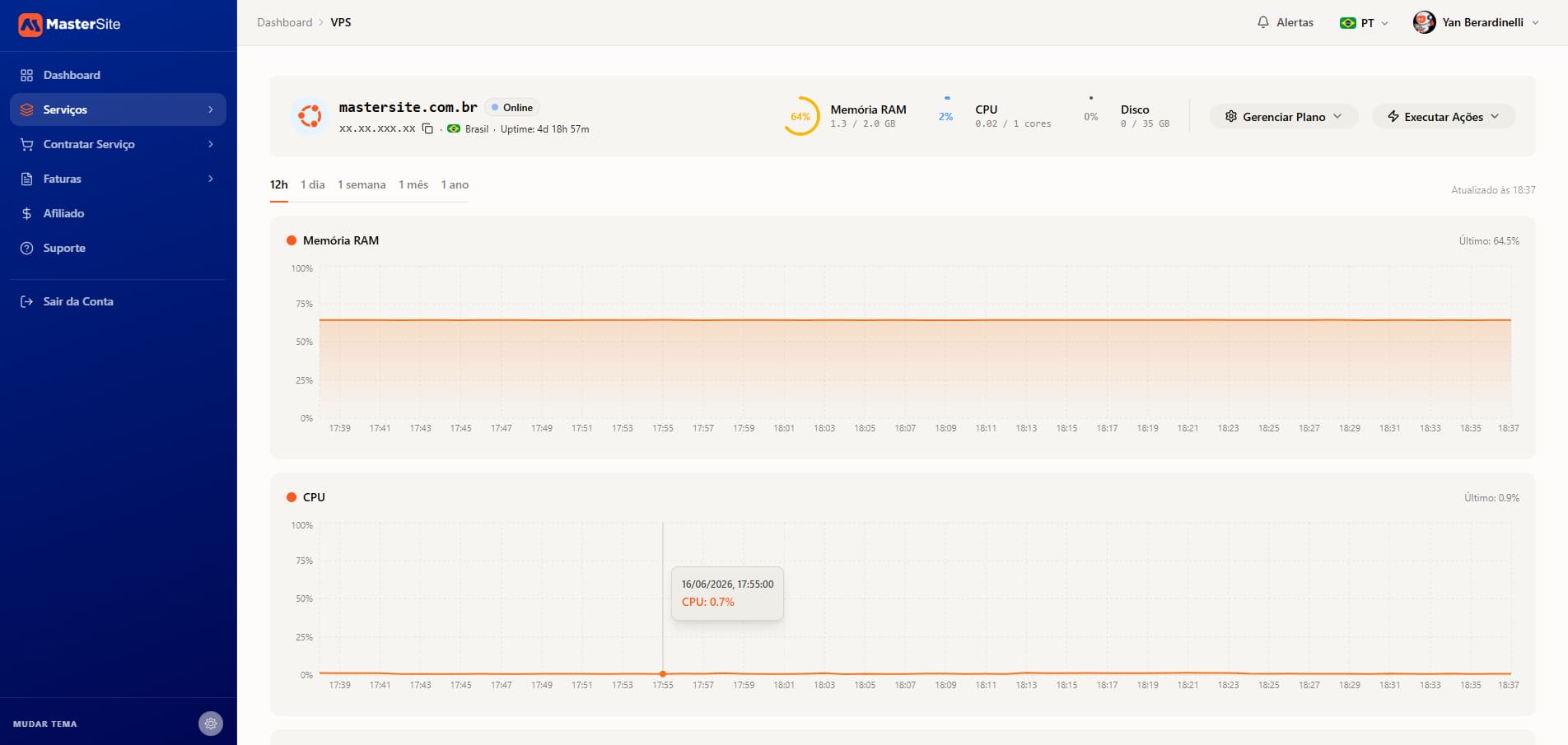Click the Serviços layers icon
1568x745 pixels.
[x=26, y=109]
